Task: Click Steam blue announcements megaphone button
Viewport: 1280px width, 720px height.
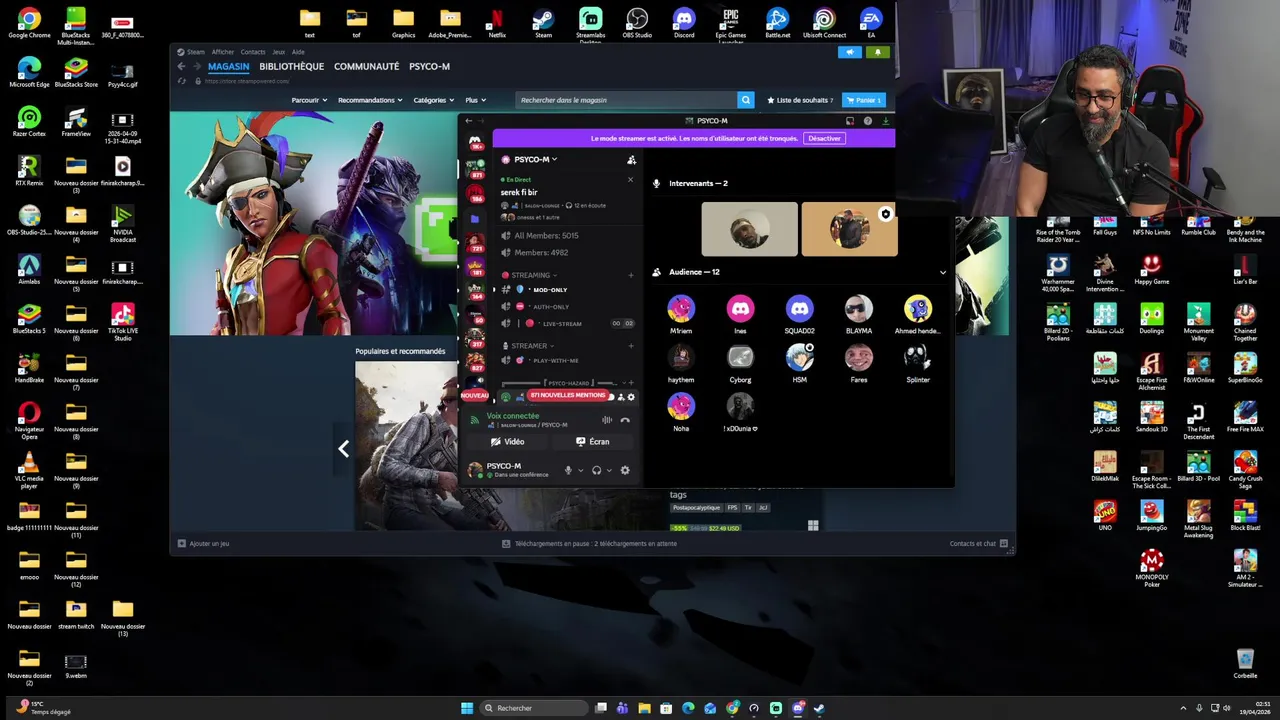Action: coord(850,52)
